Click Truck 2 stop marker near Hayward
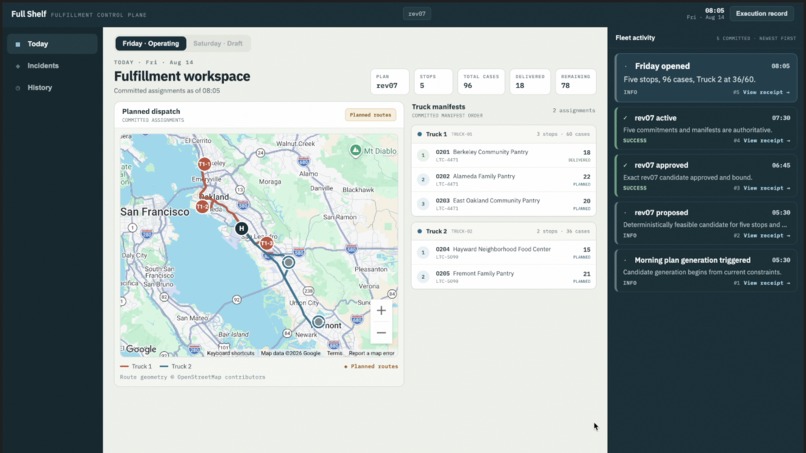This screenshot has width=806, height=453. click(x=288, y=262)
